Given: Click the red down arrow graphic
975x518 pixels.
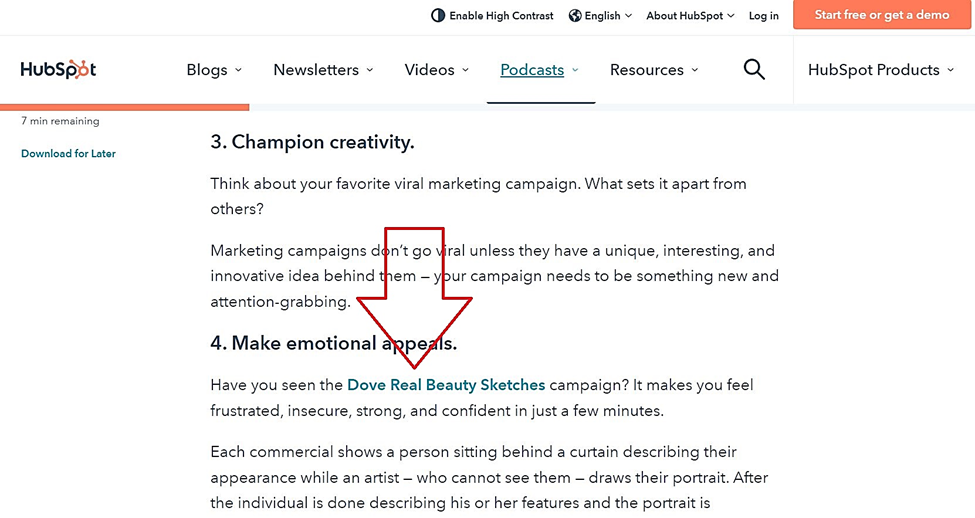Looking at the screenshot, I should (x=414, y=298).
